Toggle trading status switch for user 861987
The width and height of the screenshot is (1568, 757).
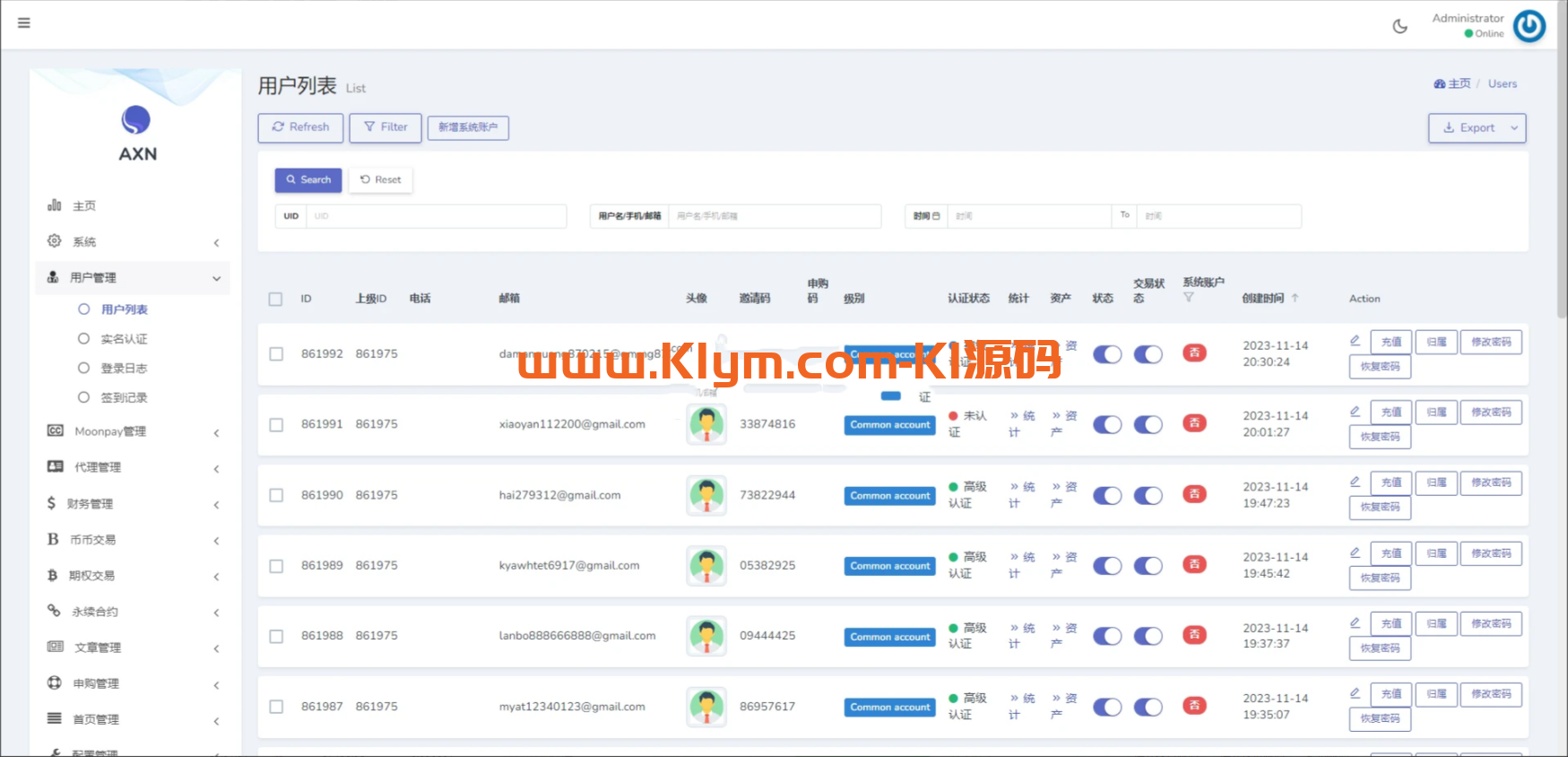[1148, 708]
